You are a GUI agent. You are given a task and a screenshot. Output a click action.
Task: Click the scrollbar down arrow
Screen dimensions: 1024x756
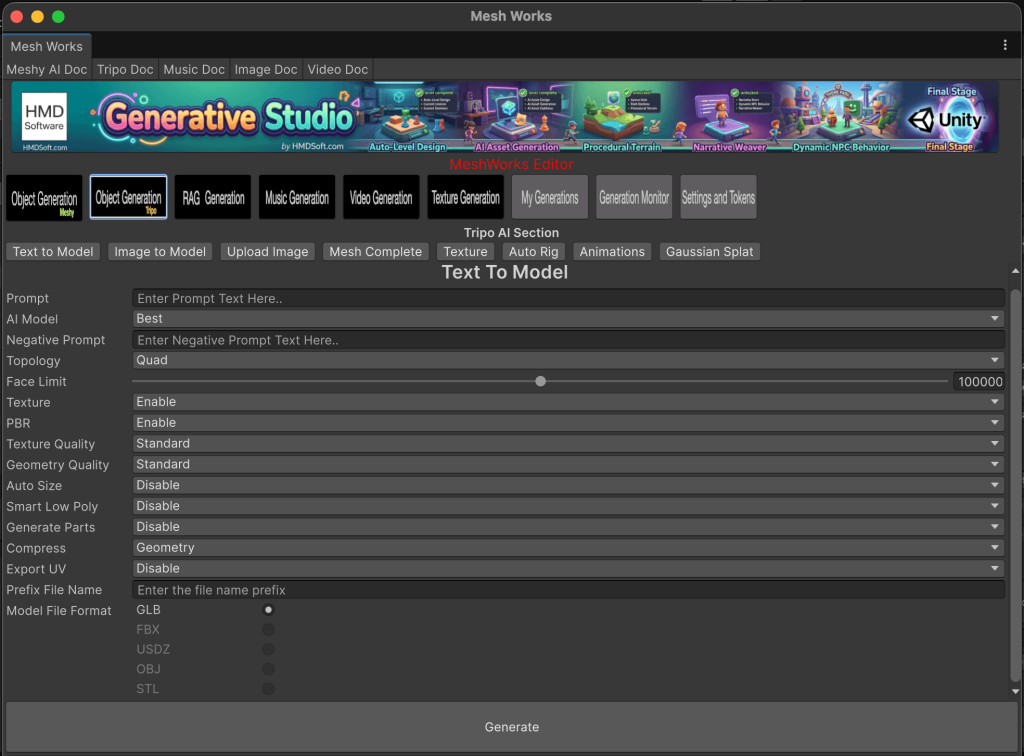point(1015,691)
